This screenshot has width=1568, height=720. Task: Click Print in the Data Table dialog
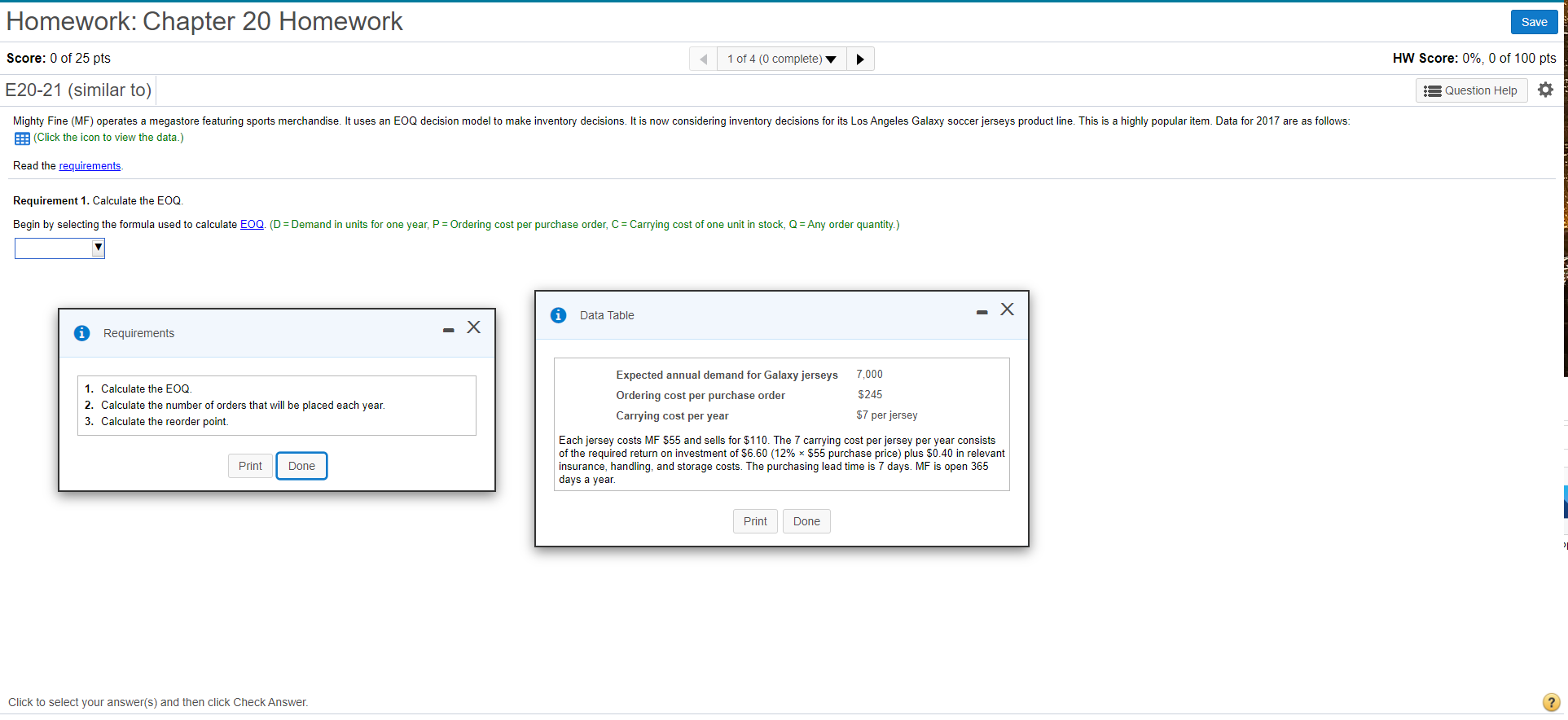click(755, 521)
